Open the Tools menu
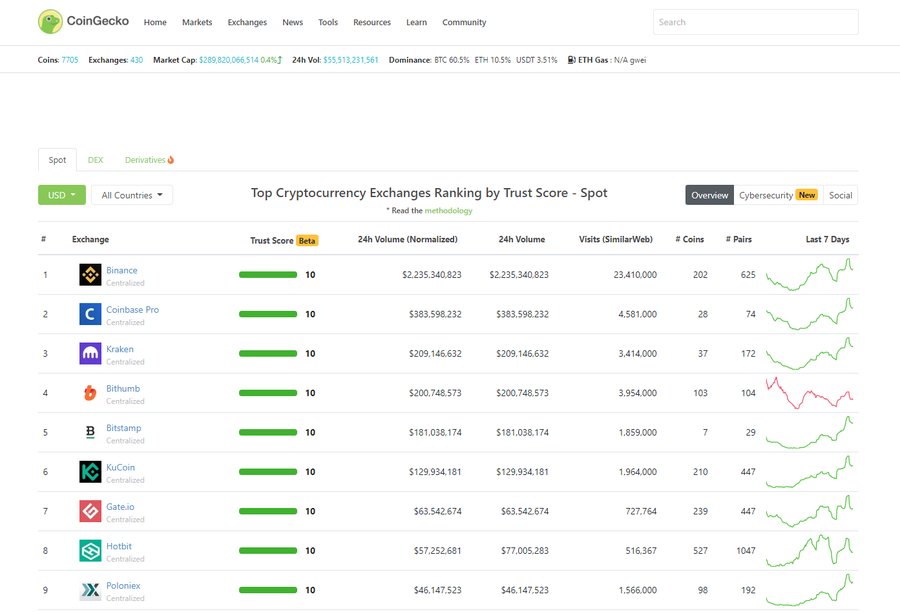Viewport: 900px width, 612px height. point(328,22)
